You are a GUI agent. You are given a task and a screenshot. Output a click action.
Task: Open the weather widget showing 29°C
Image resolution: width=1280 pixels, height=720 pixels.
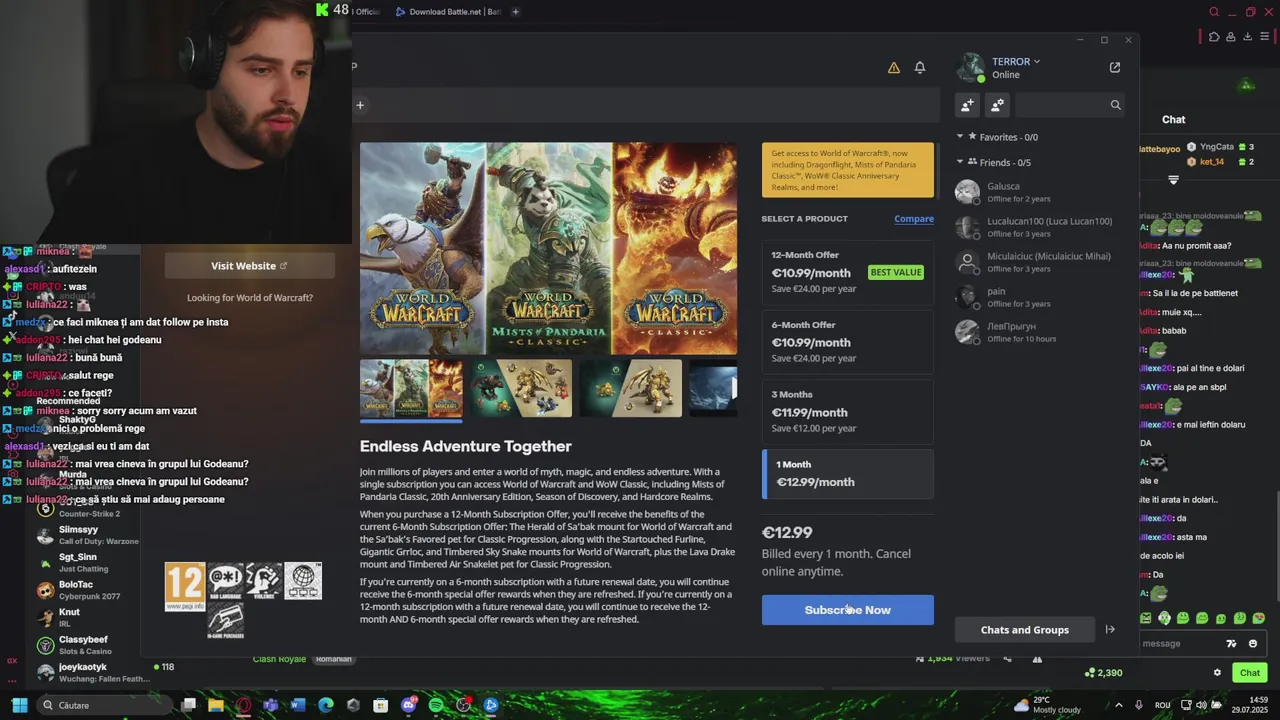point(1047,705)
